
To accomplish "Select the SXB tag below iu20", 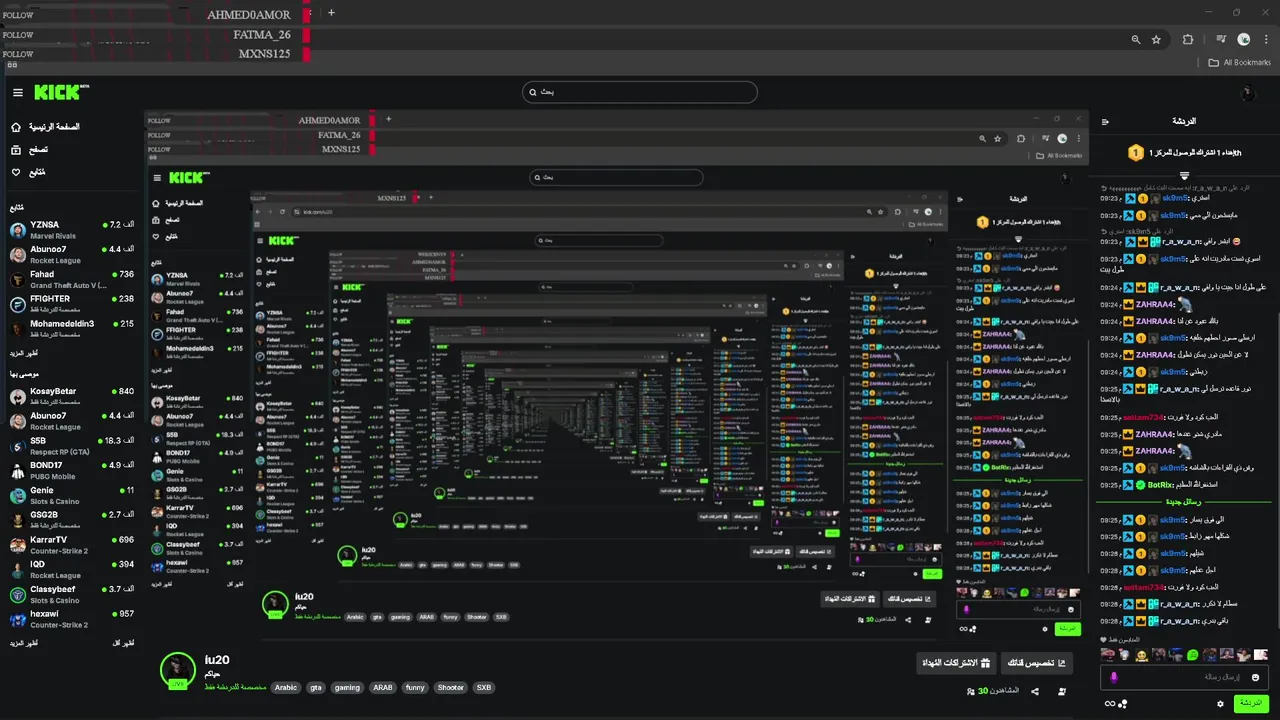I will [x=484, y=688].
